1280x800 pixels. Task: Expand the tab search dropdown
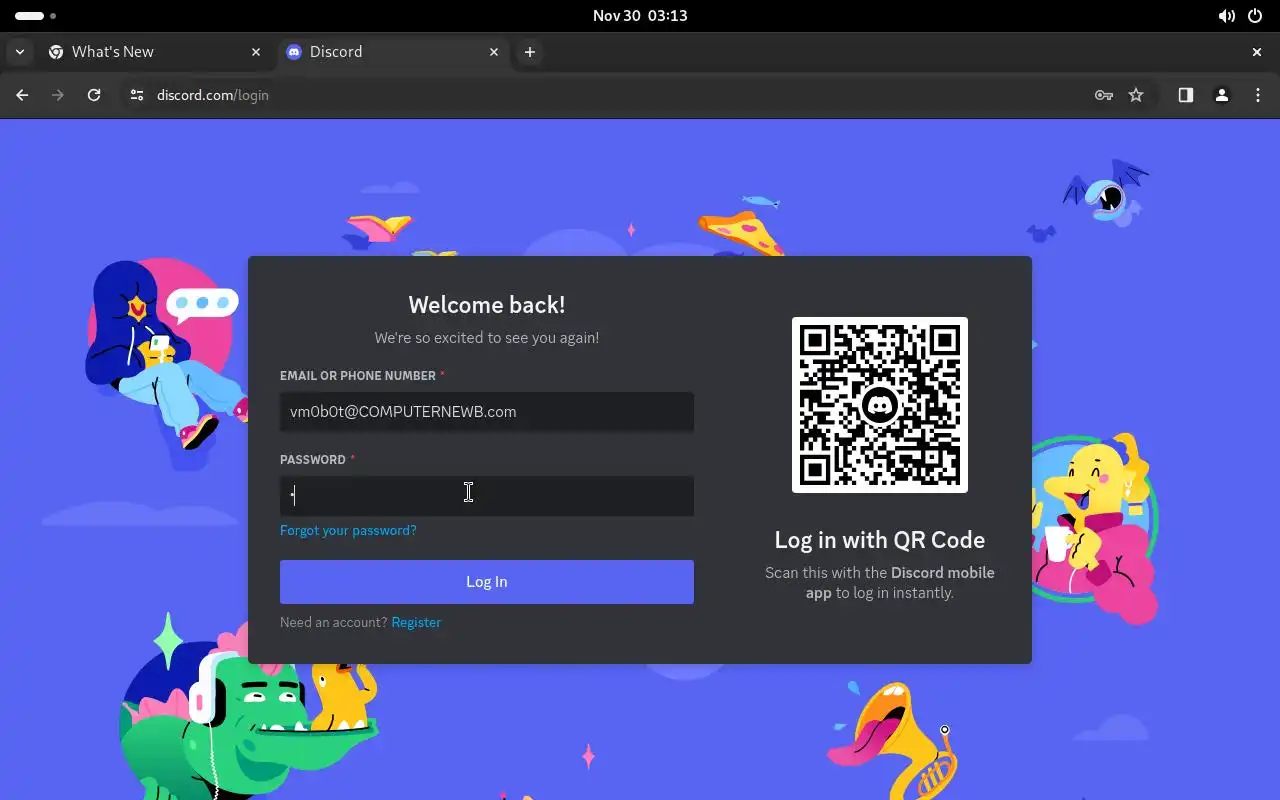click(x=20, y=52)
